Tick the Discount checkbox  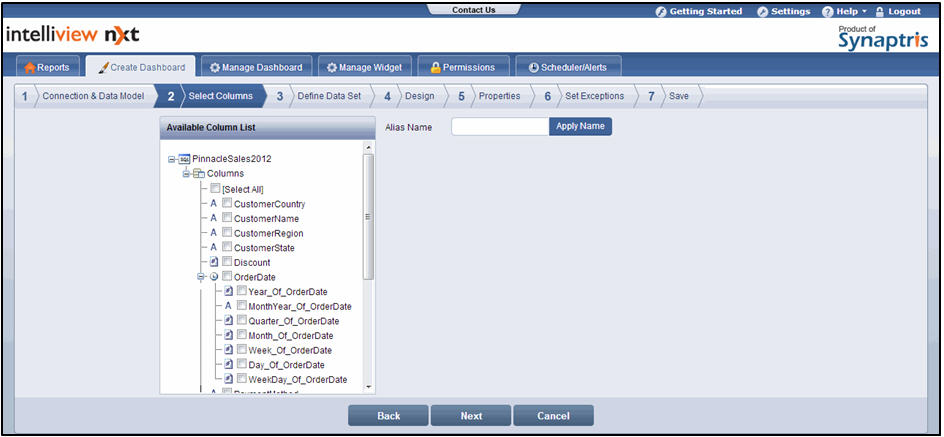coord(227,261)
